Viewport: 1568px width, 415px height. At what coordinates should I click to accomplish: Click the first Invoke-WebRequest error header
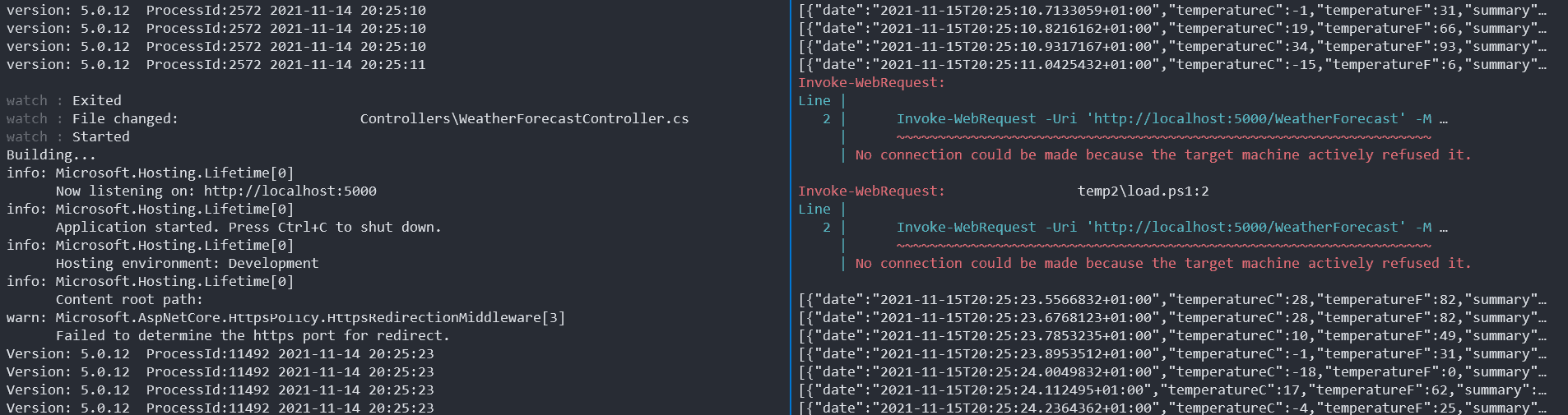click(x=871, y=82)
